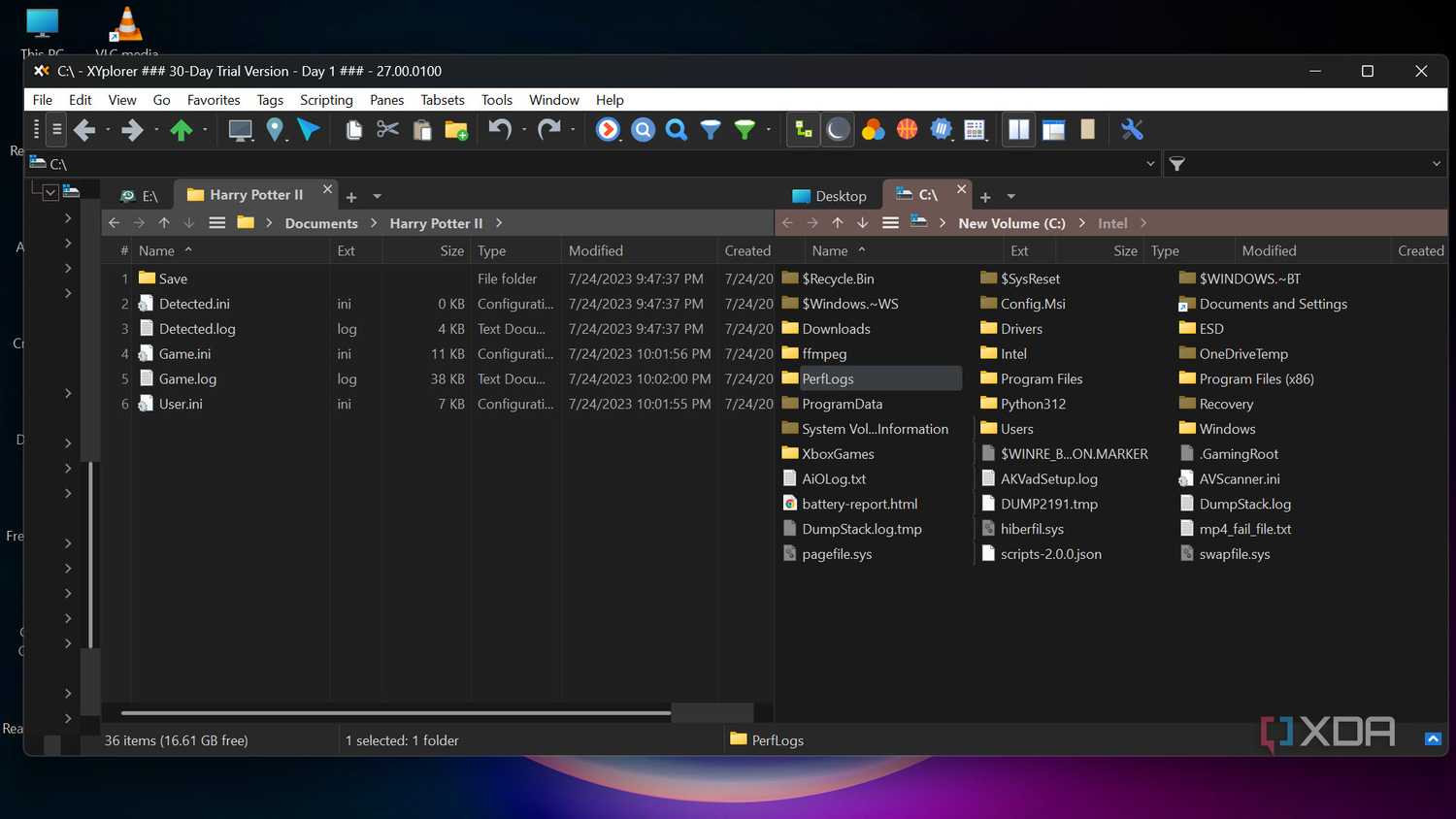Click the Intel breadcrumb in right pane
Viewport: 1456px width, 819px height.
[1112, 223]
